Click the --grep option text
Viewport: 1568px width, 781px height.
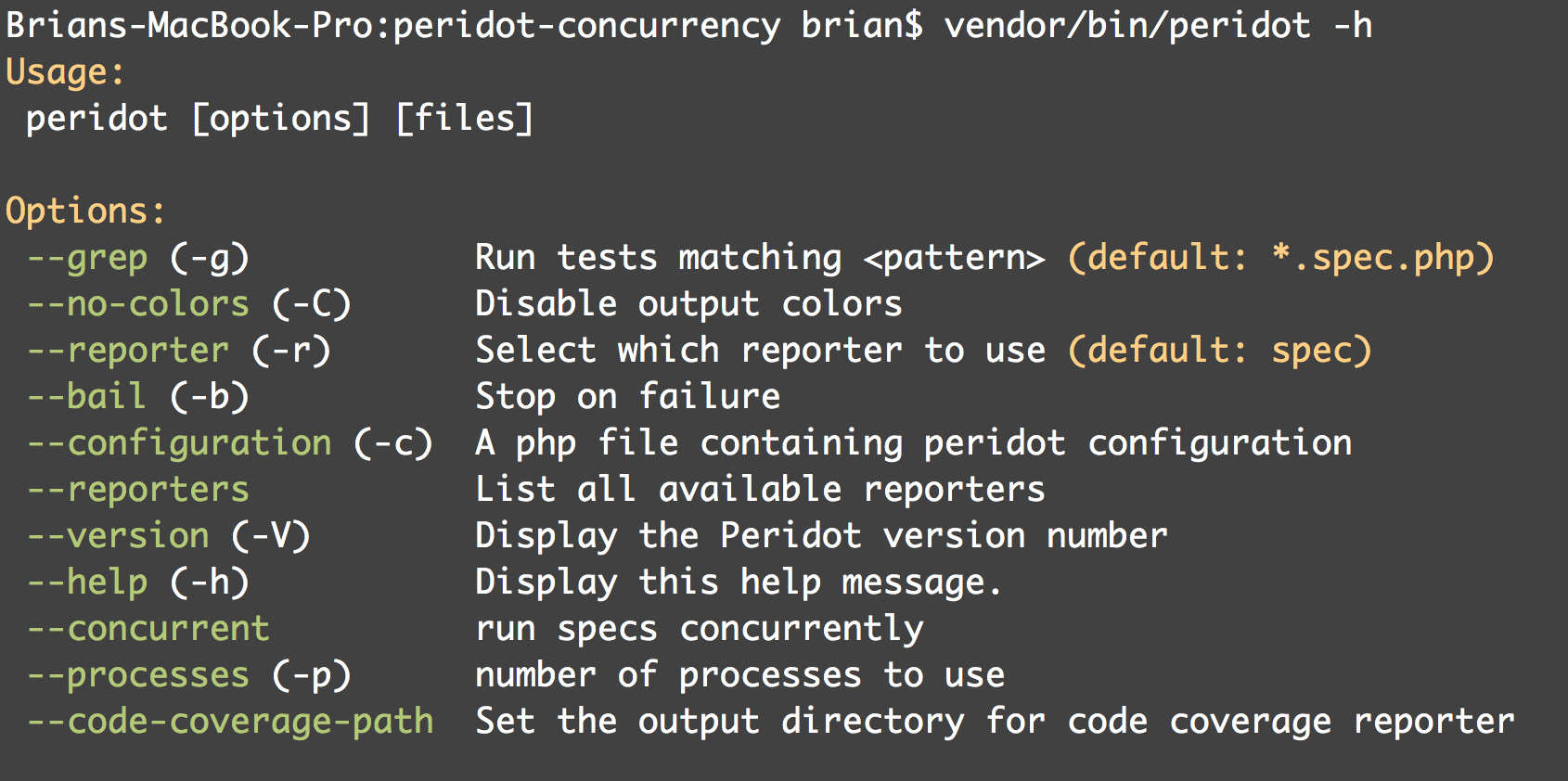click(x=87, y=258)
